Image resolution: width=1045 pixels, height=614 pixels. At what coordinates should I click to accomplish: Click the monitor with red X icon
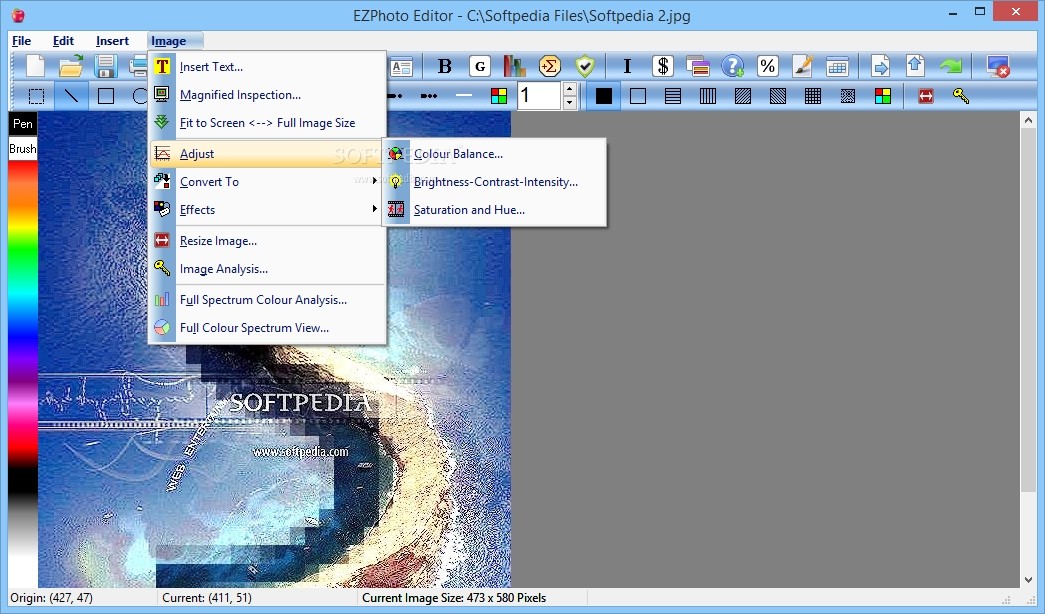(998, 66)
